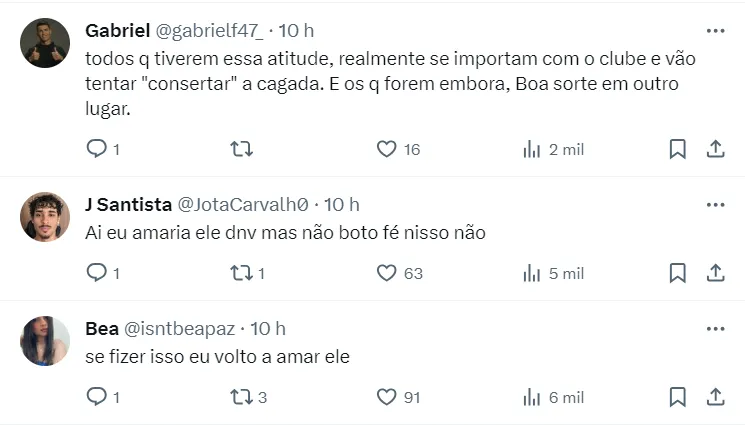Reply to Bea's tweet

click(x=97, y=397)
